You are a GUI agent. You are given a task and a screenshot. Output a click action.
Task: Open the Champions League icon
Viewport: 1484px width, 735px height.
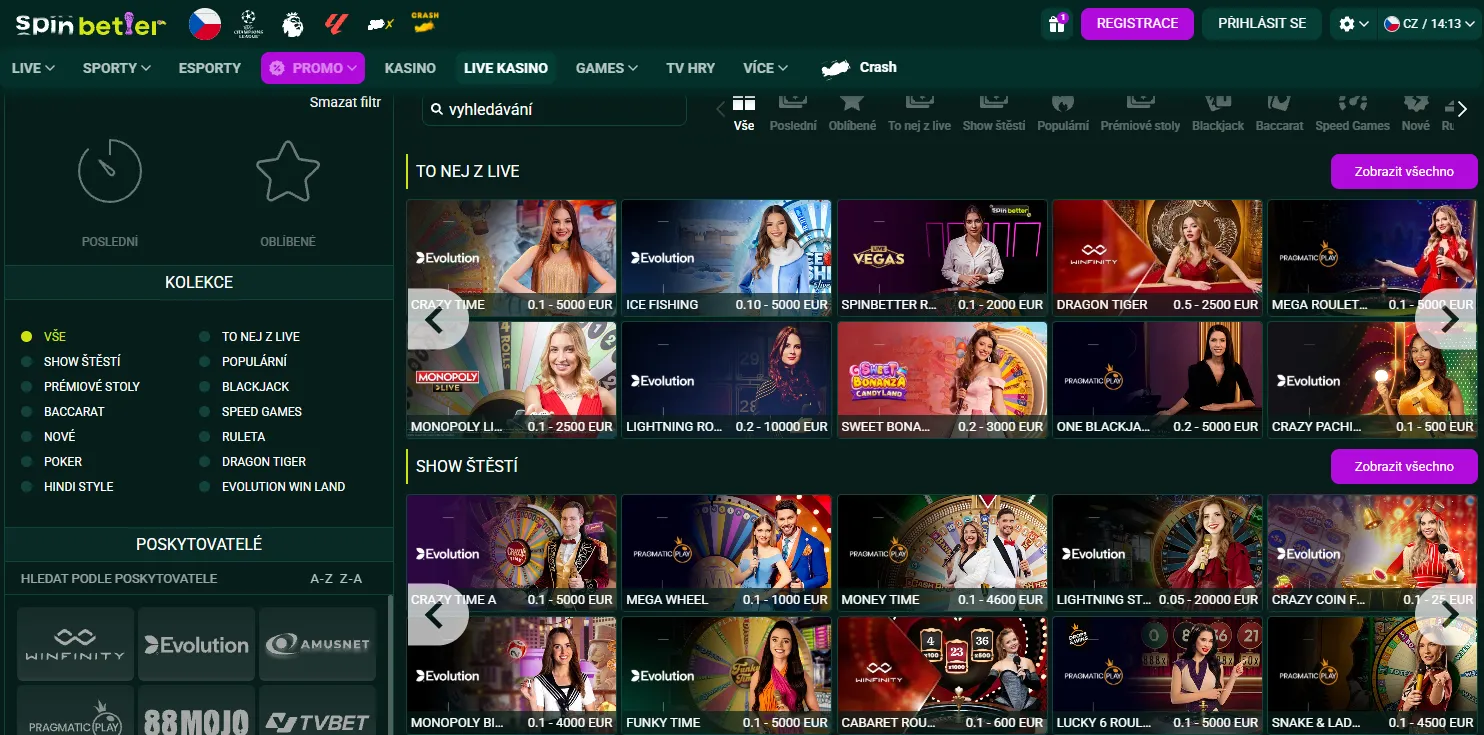point(249,23)
